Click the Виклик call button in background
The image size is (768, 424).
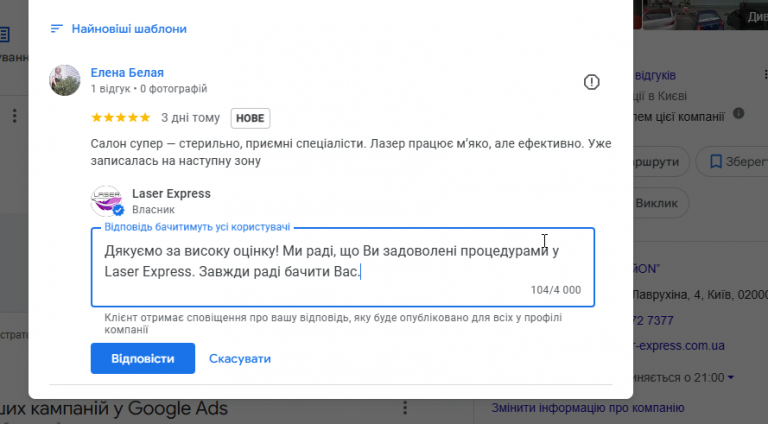[x=661, y=203]
